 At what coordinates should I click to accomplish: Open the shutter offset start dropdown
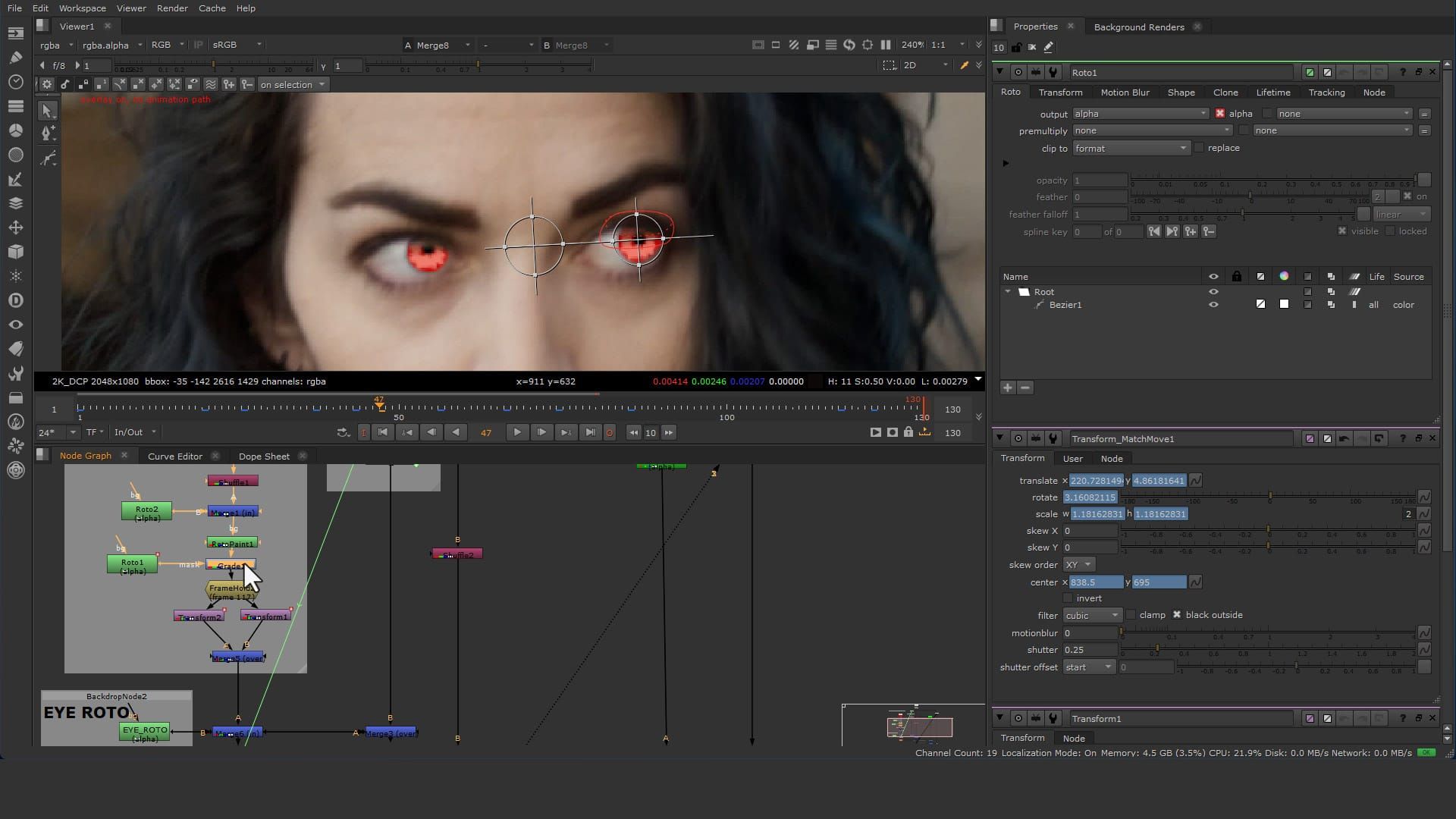tap(1089, 667)
